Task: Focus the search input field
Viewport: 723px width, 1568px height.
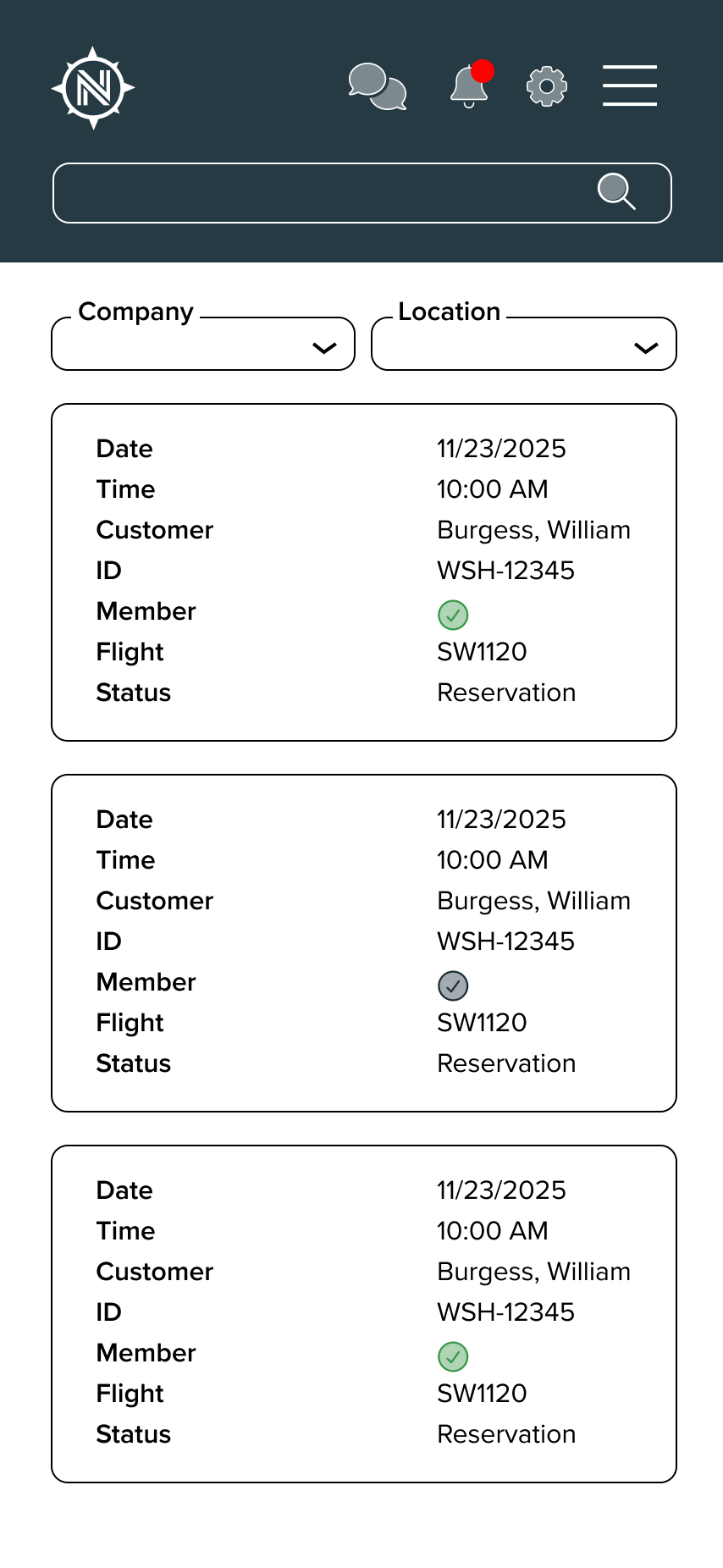Action: click(x=322, y=193)
